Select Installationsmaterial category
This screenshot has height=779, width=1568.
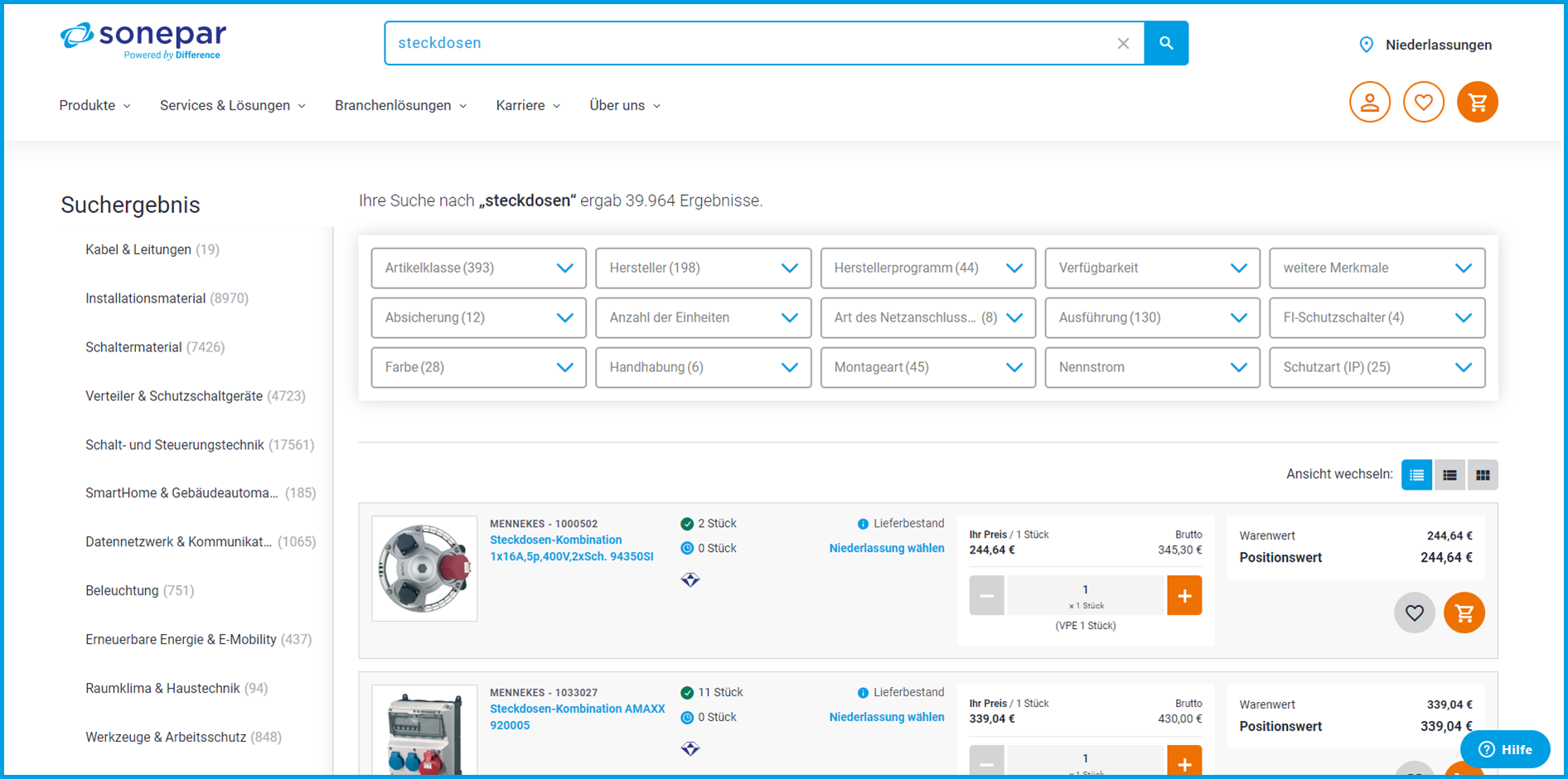tap(167, 298)
